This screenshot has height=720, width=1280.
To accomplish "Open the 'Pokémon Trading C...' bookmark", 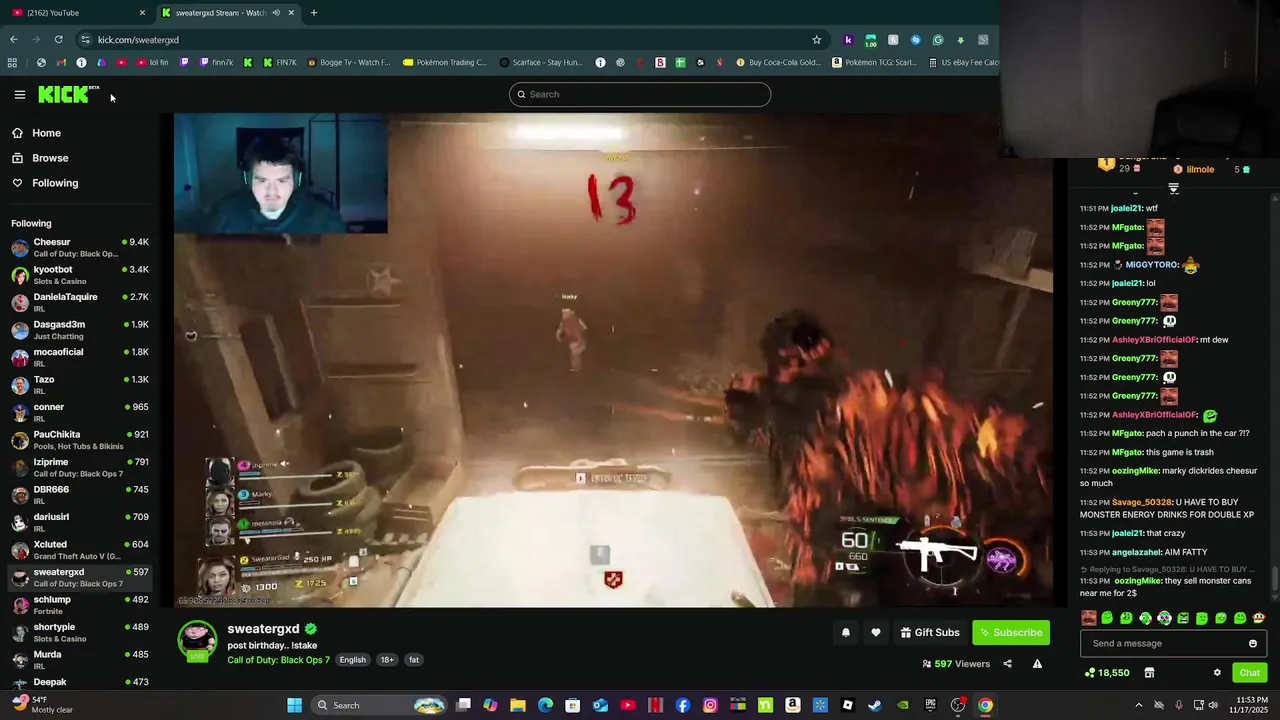I will click(445, 62).
